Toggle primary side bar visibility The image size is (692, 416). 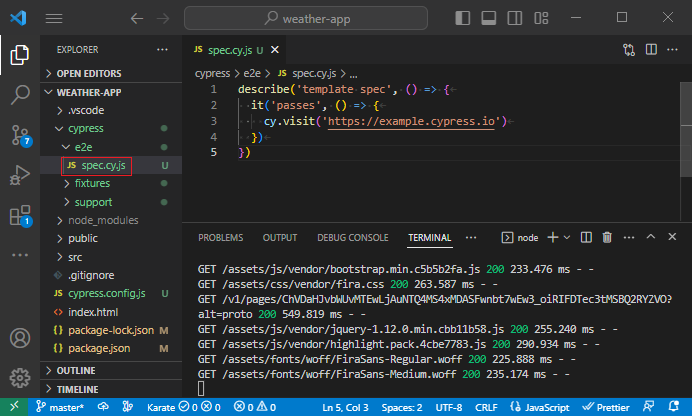click(x=463, y=18)
